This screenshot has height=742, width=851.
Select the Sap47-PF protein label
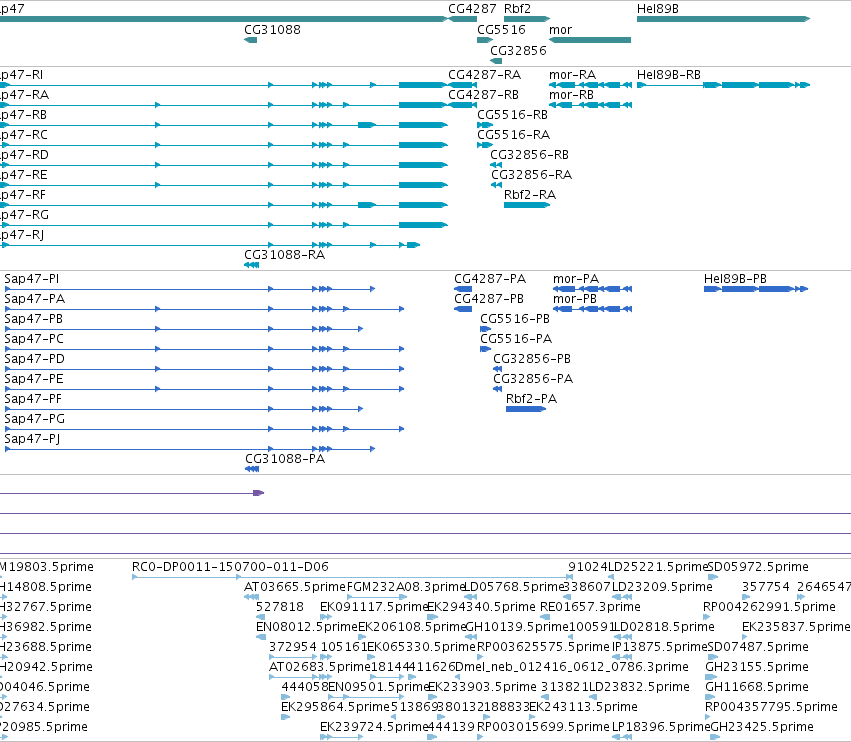tap(33, 398)
